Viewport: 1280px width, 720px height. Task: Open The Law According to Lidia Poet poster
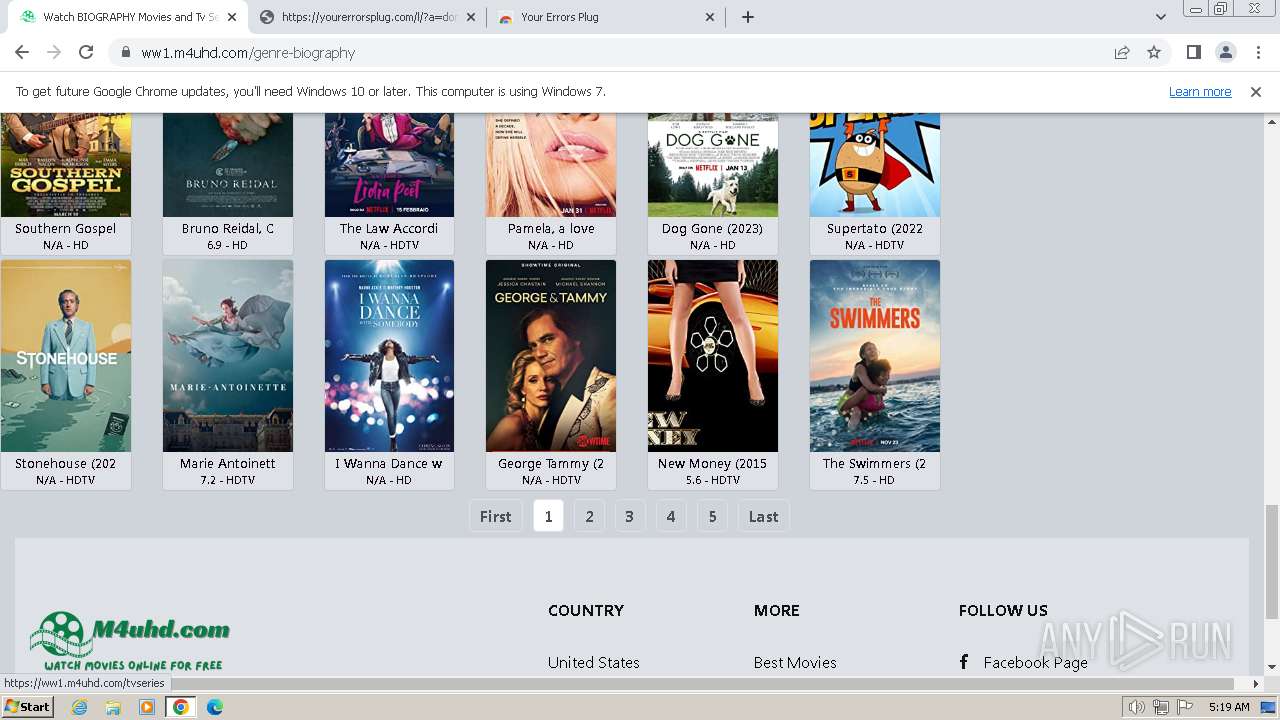[x=389, y=165]
